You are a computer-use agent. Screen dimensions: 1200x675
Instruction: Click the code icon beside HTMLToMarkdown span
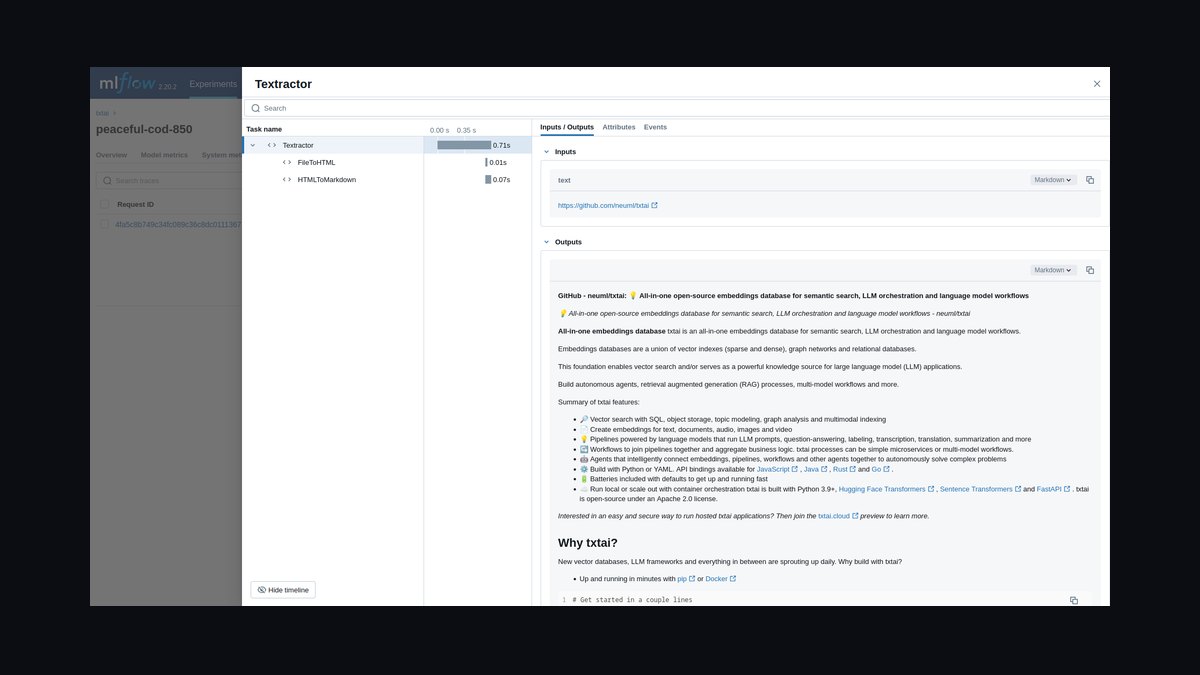(x=287, y=180)
